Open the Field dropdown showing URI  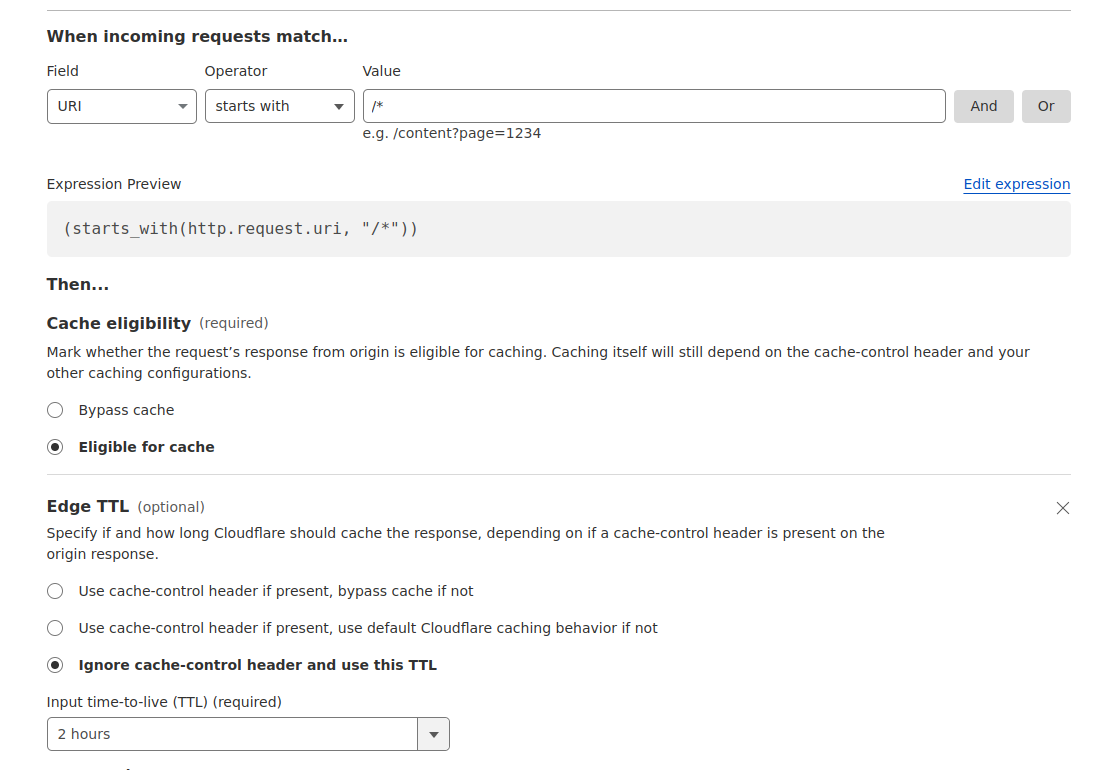(121, 106)
